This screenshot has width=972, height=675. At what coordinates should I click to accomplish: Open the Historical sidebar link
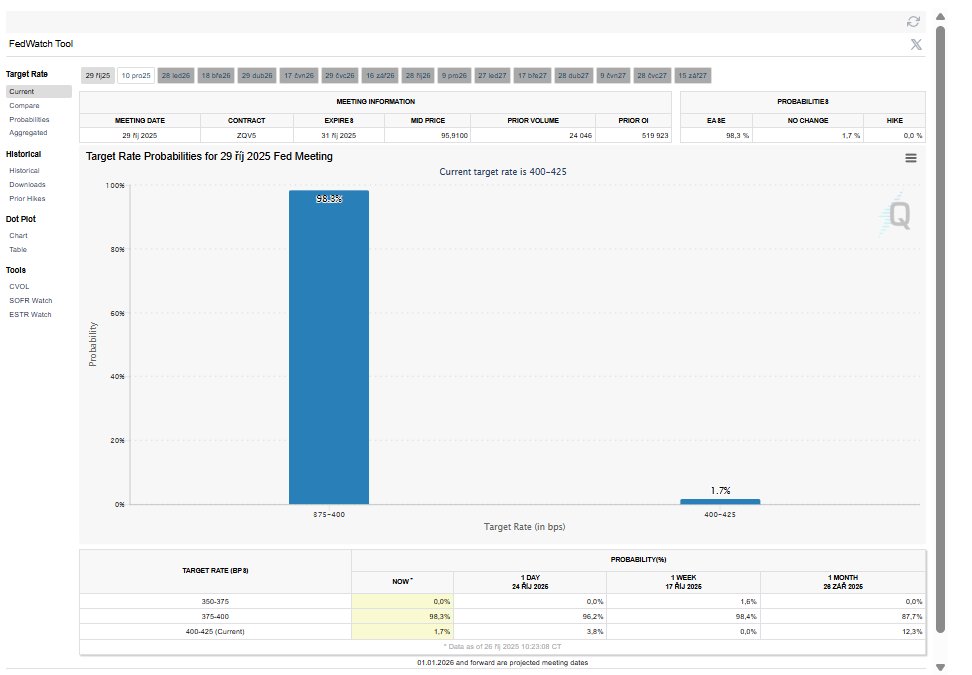click(x=24, y=170)
